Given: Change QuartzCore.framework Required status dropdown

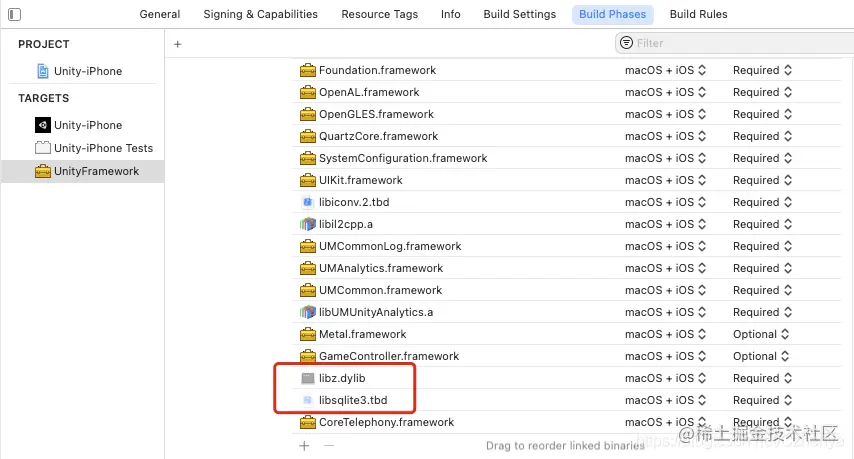Looking at the screenshot, I should tap(762, 136).
